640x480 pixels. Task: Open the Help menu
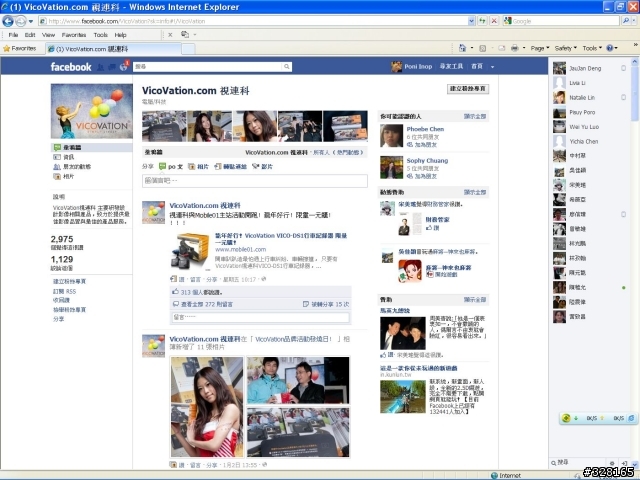(120, 35)
